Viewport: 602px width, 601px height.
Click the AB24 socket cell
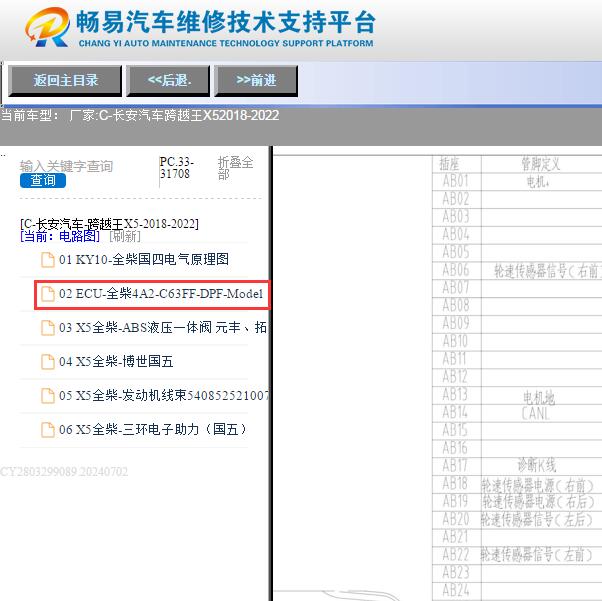[x=456, y=590]
